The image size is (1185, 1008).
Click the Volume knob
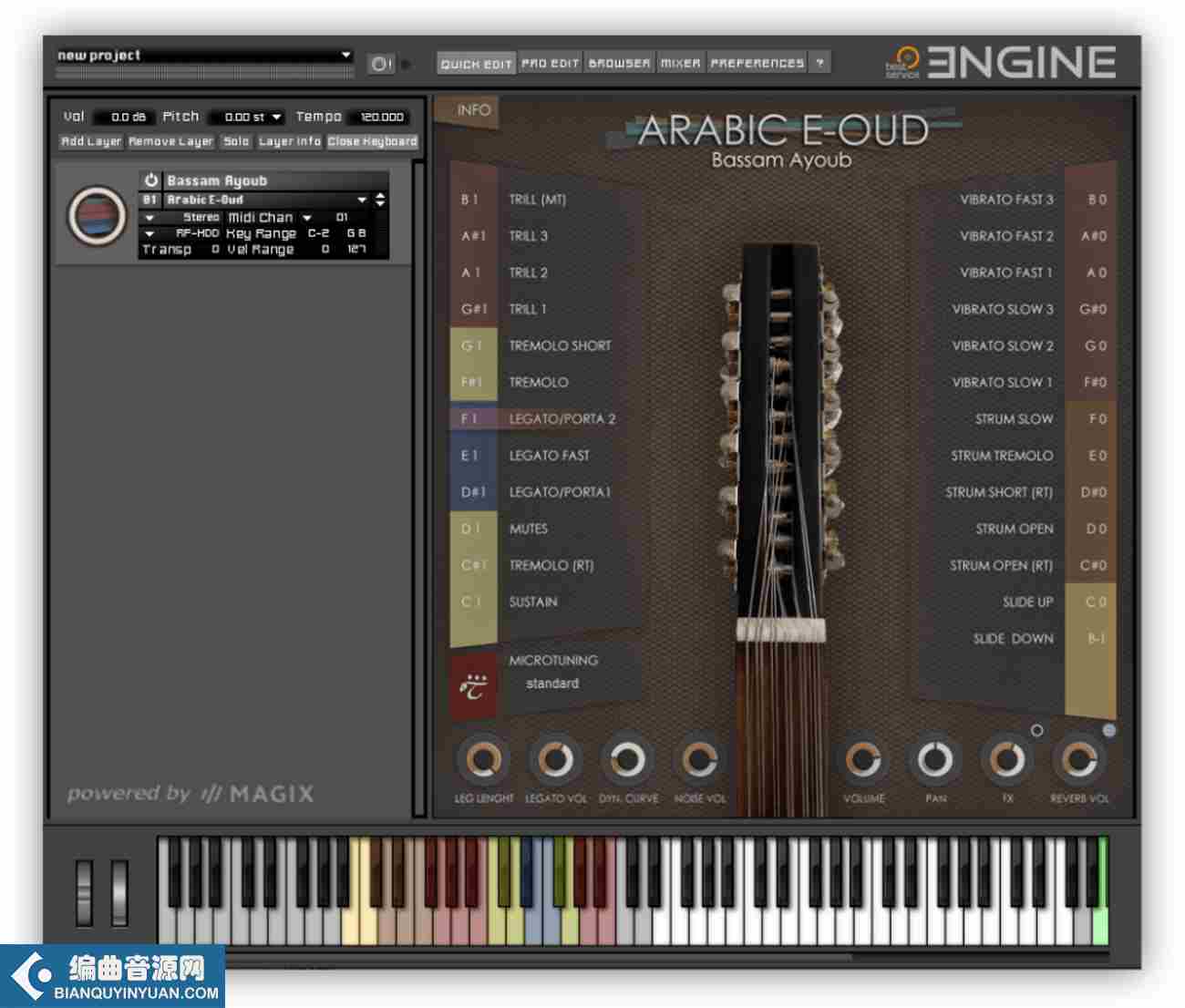(862, 759)
